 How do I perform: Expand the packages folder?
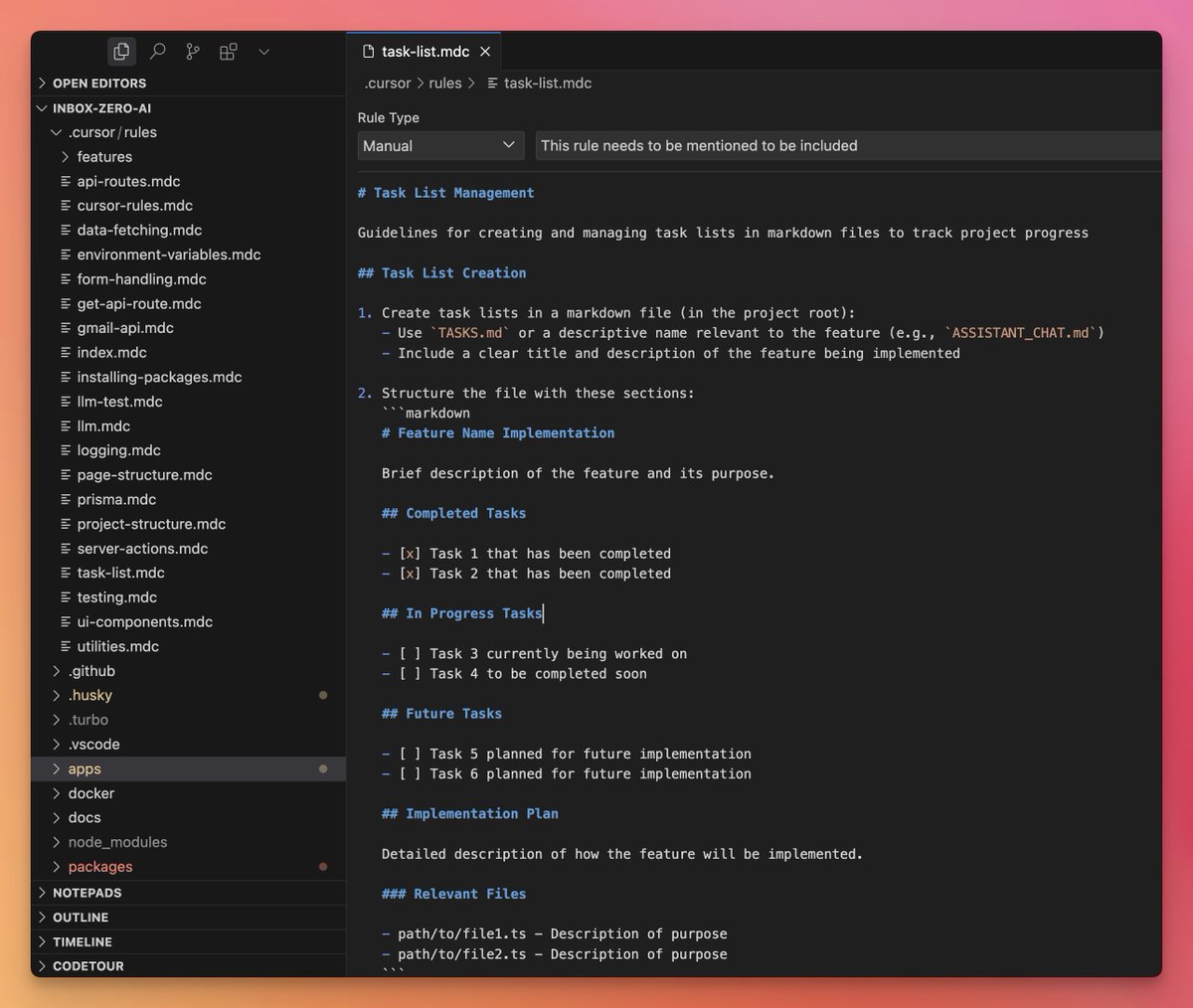pos(189,866)
